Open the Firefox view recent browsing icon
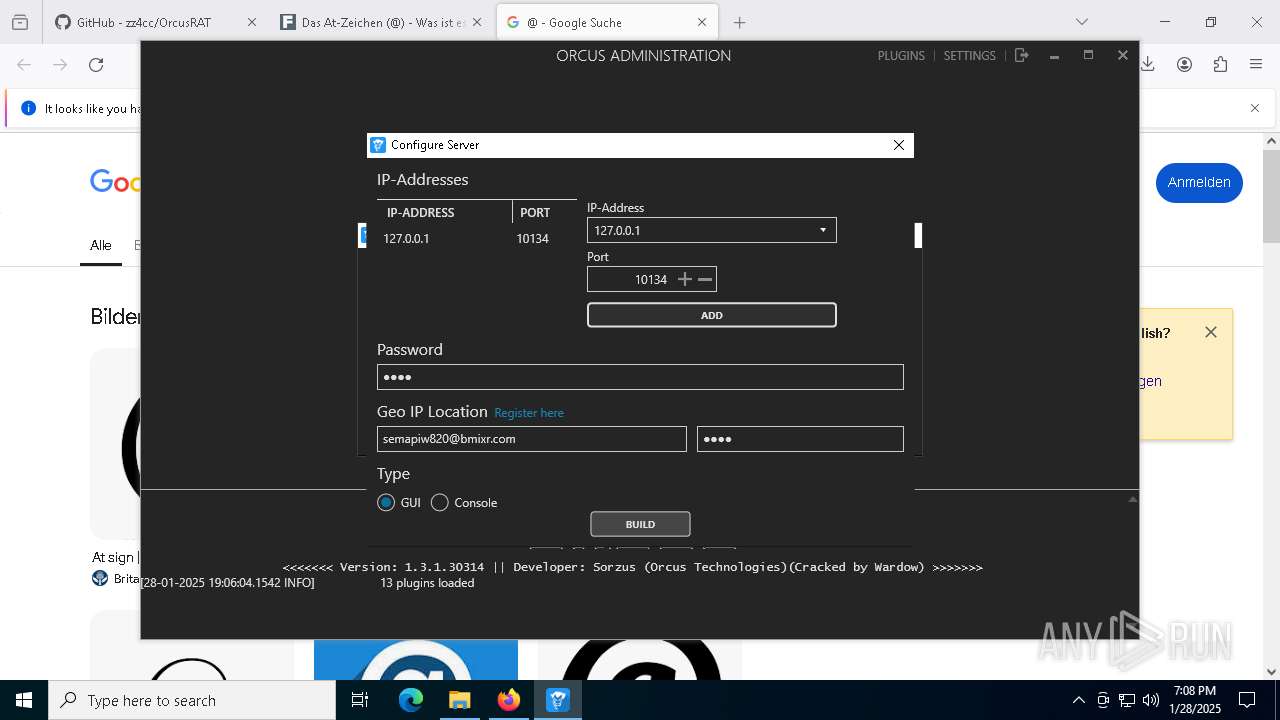The height and width of the screenshot is (720, 1280). (x=20, y=22)
